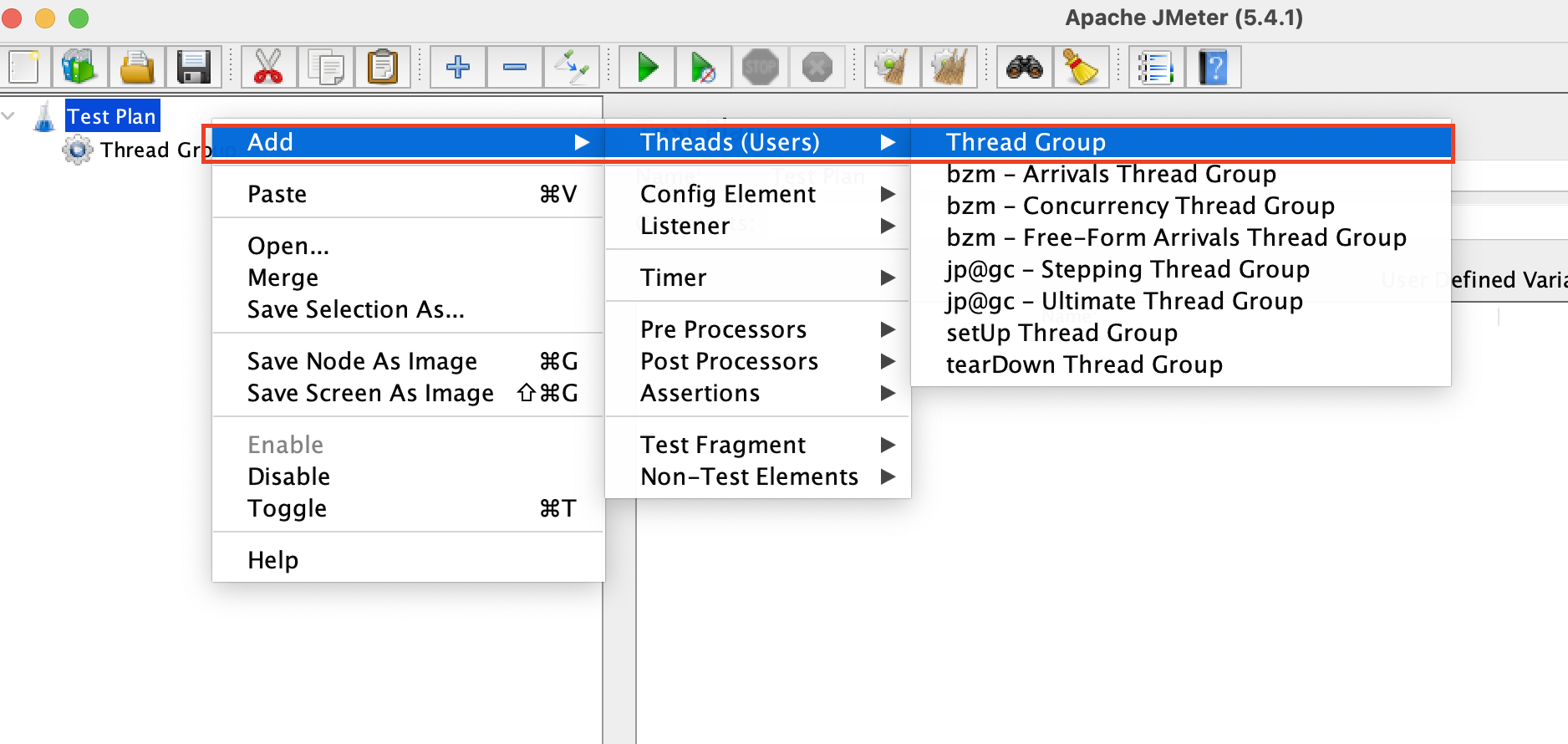1568x744 pixels.
Task: Minimize window with yellow button
Action: [x=45, y=18]
